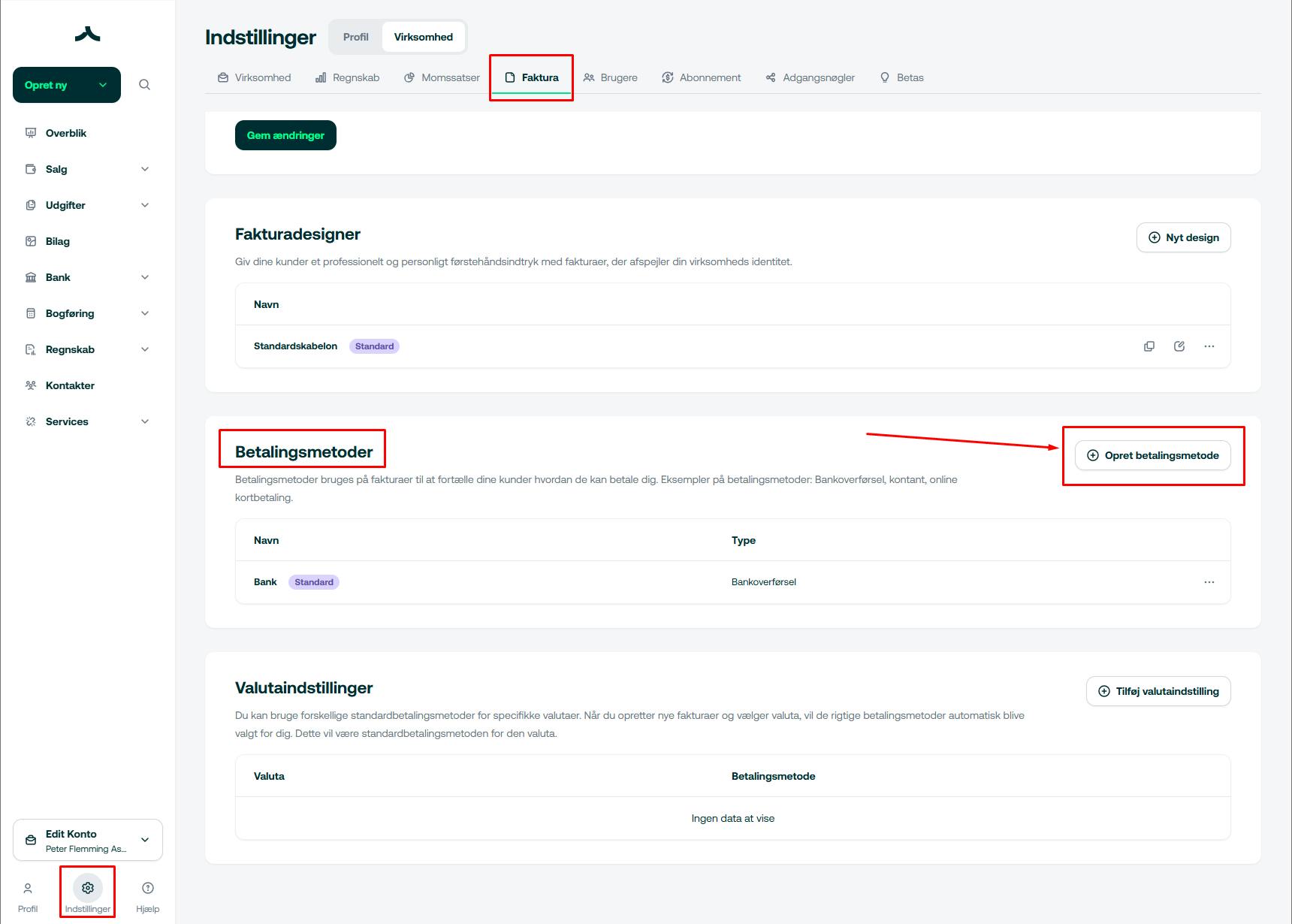Click the search magnifier icon
This screenshot has height=924, width=1292.
[145, 85]
